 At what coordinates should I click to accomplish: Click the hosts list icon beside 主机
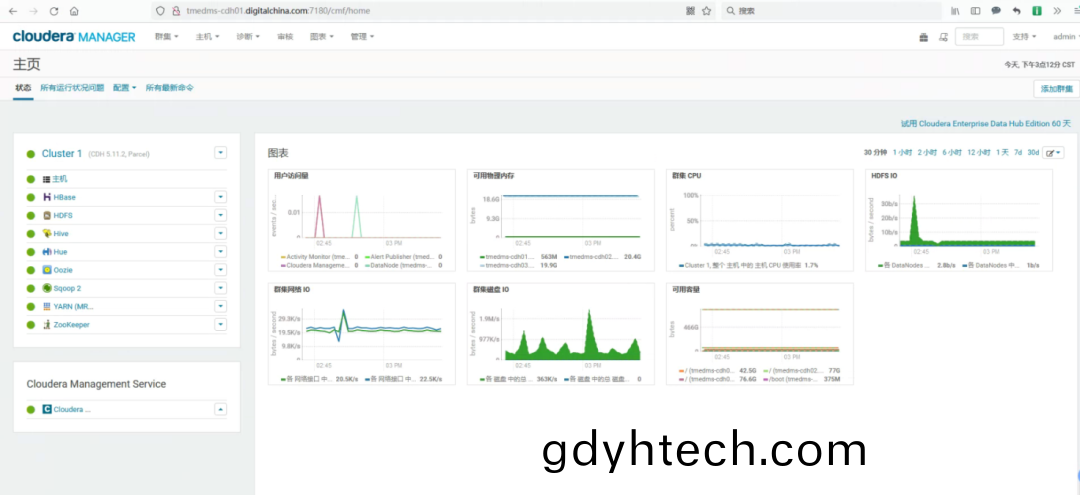click(47, 179)
